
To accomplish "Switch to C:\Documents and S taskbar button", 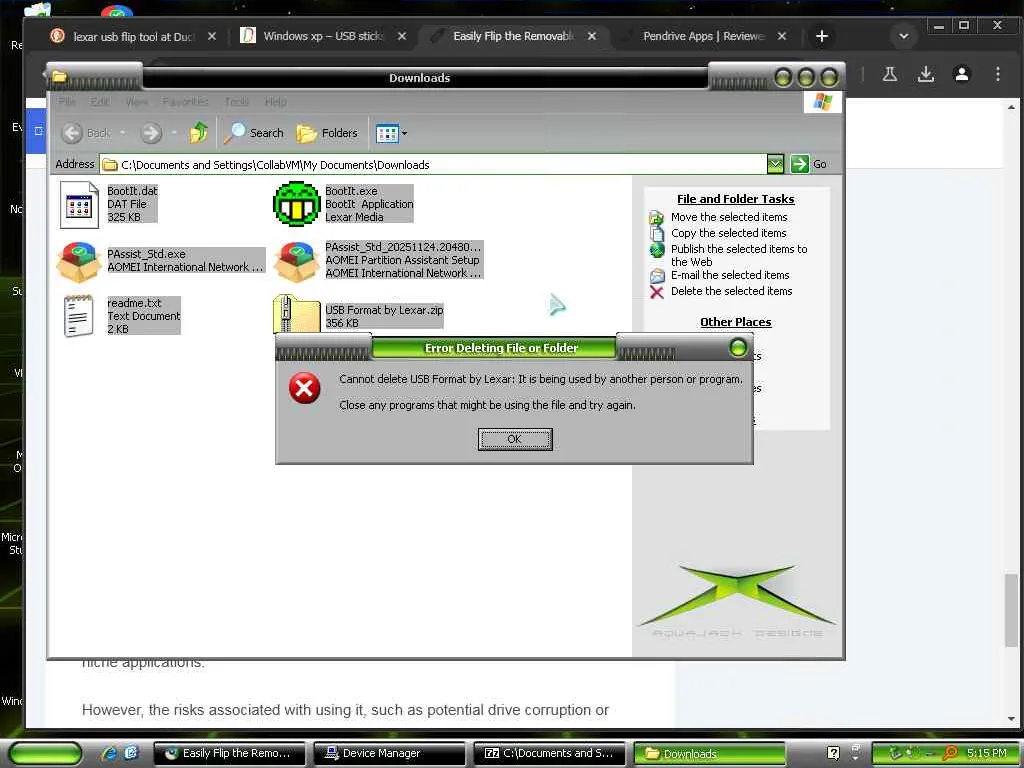I will pos(549,754).
